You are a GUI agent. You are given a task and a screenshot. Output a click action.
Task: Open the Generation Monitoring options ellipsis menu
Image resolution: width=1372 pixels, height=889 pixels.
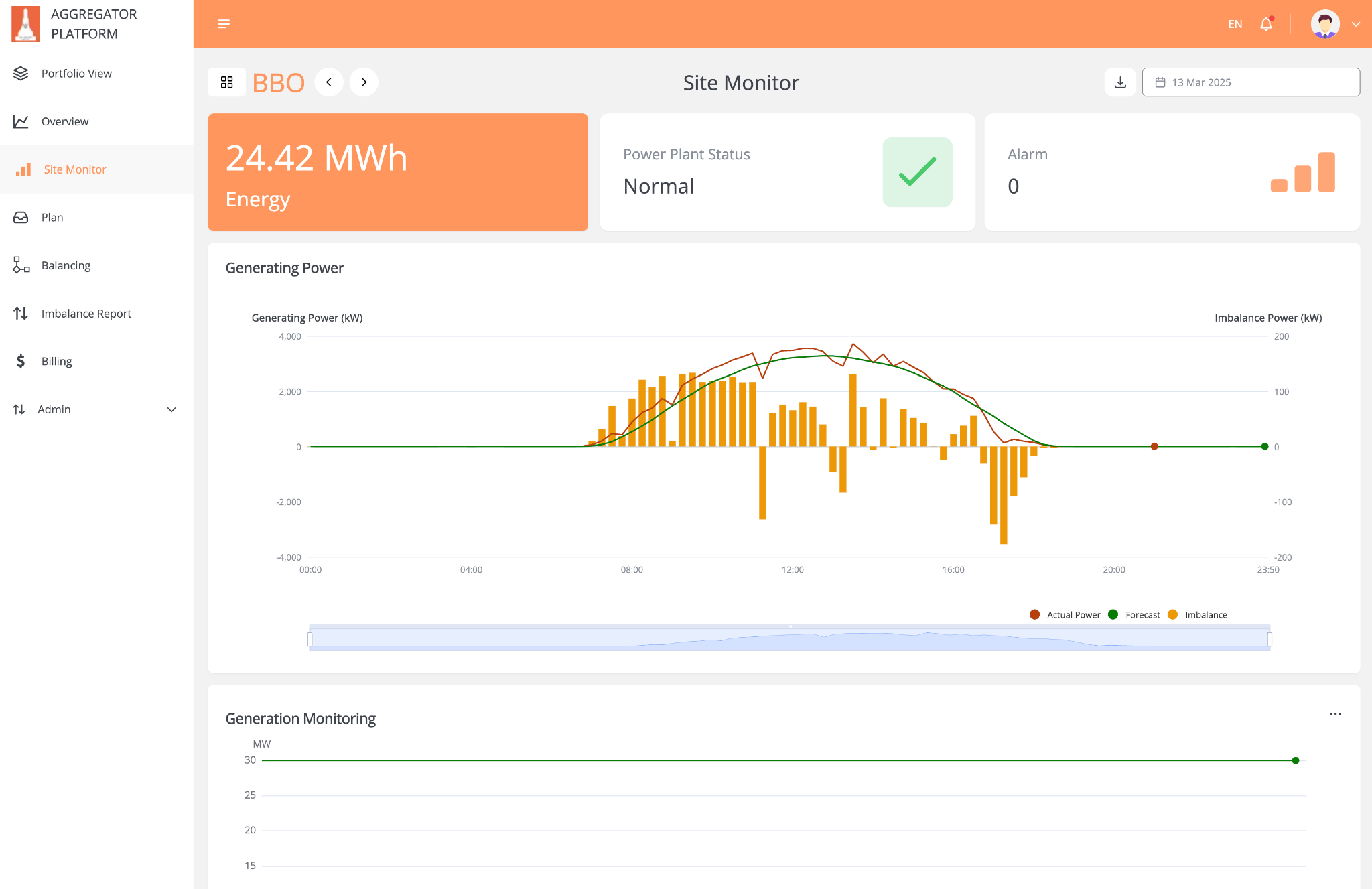coord(1335,714)
